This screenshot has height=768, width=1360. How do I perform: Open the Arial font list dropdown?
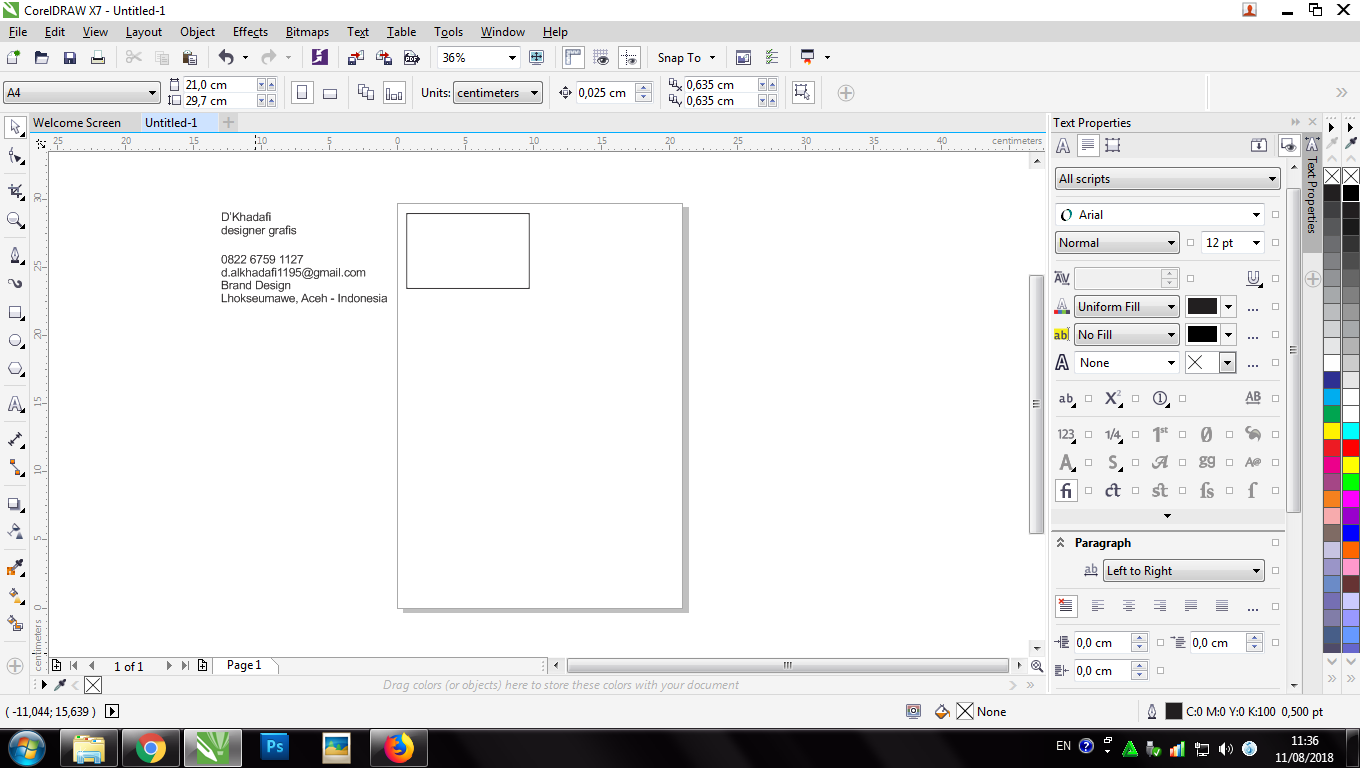pos(1256,215)
